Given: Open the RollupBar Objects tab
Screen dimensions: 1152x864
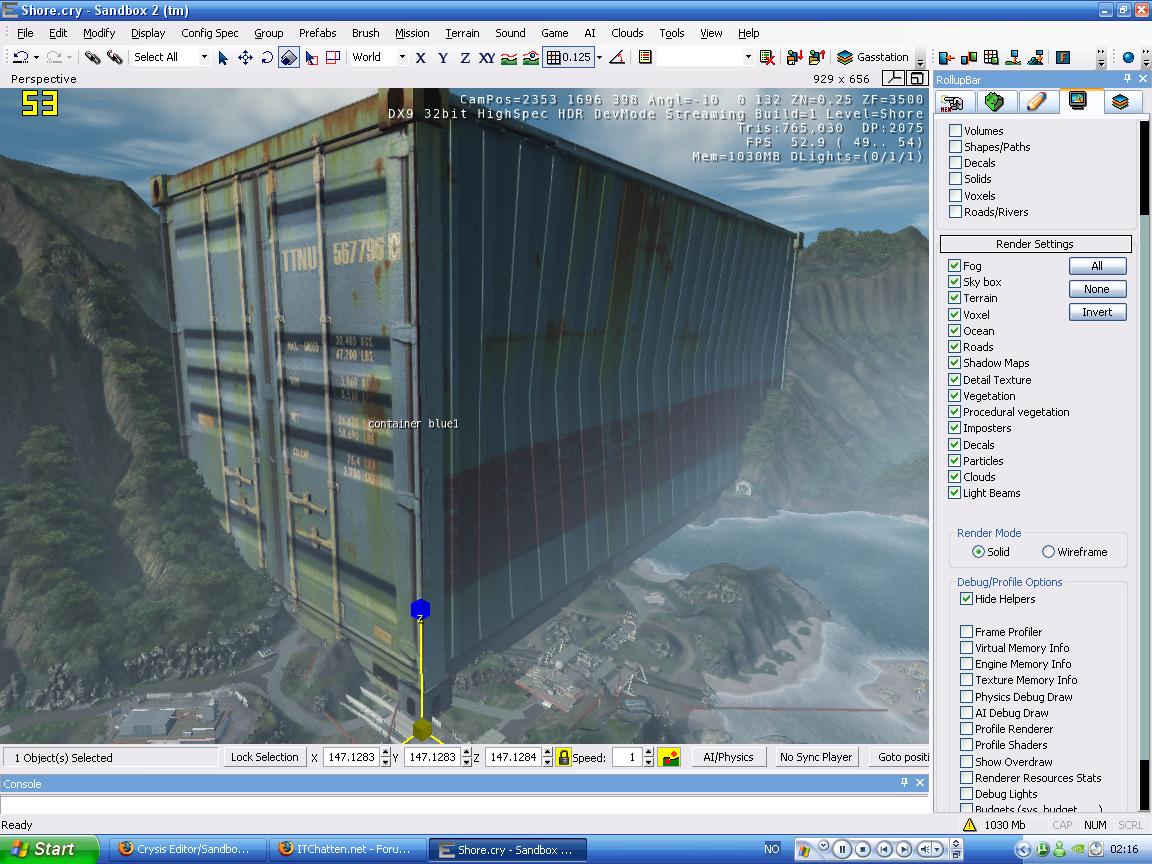Looking at the screenshot, I should [x=954, y=102].
